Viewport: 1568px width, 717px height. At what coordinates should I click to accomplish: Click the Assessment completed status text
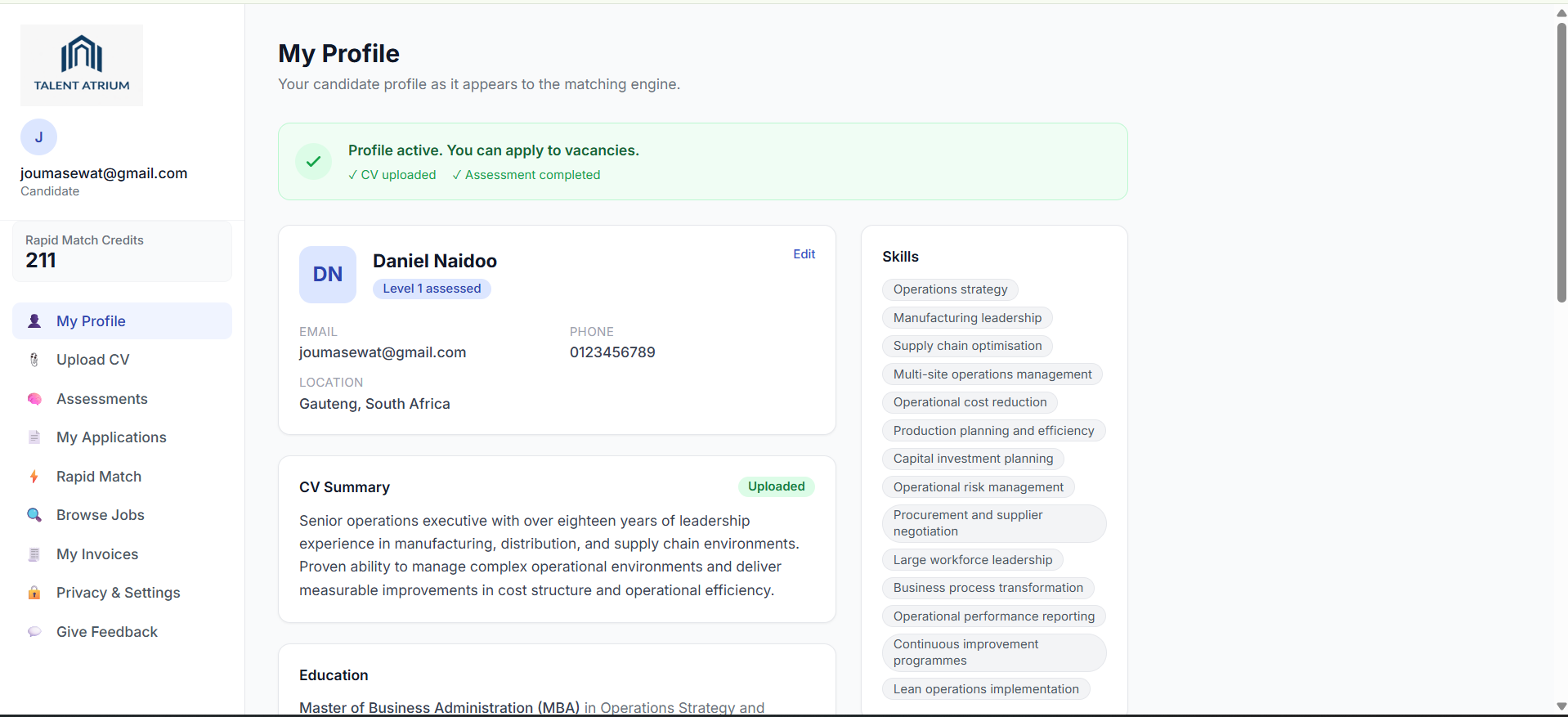[x=526, y=175]
